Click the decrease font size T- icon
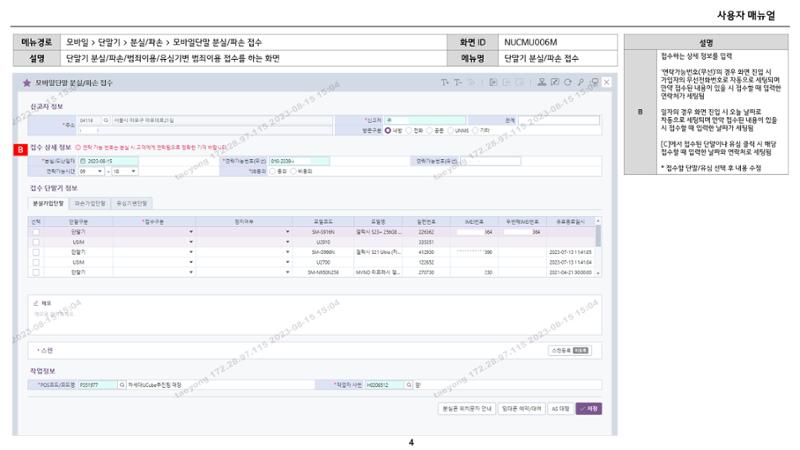 [458, 82]
